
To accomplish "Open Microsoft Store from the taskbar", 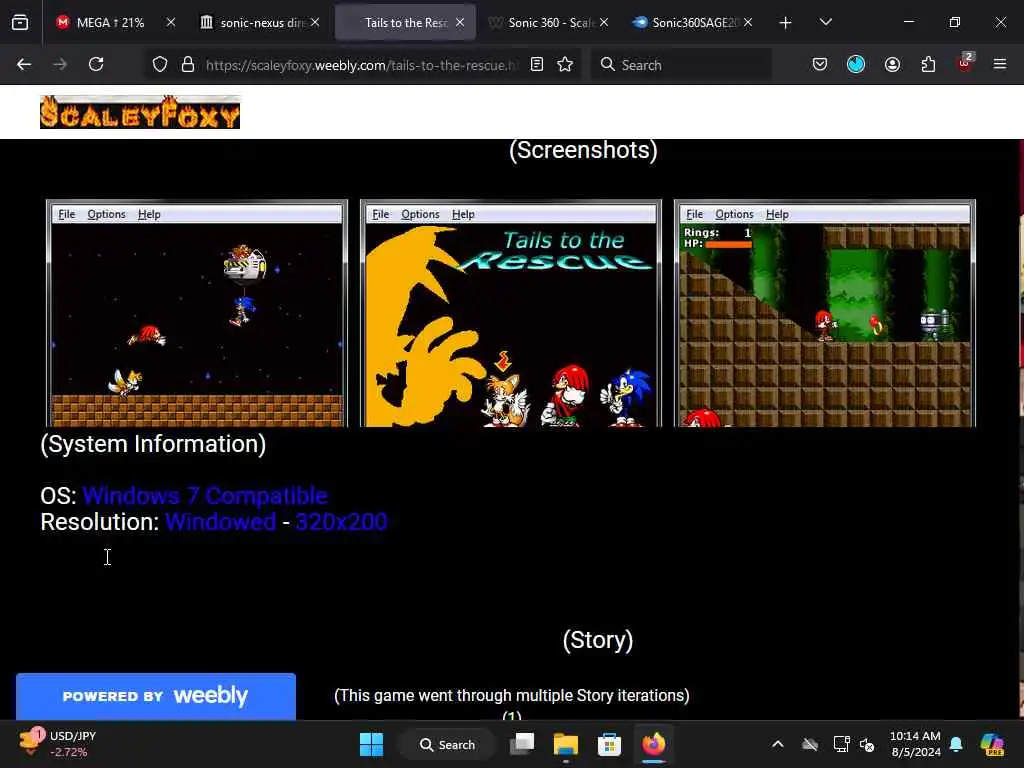I will (609, 744).
